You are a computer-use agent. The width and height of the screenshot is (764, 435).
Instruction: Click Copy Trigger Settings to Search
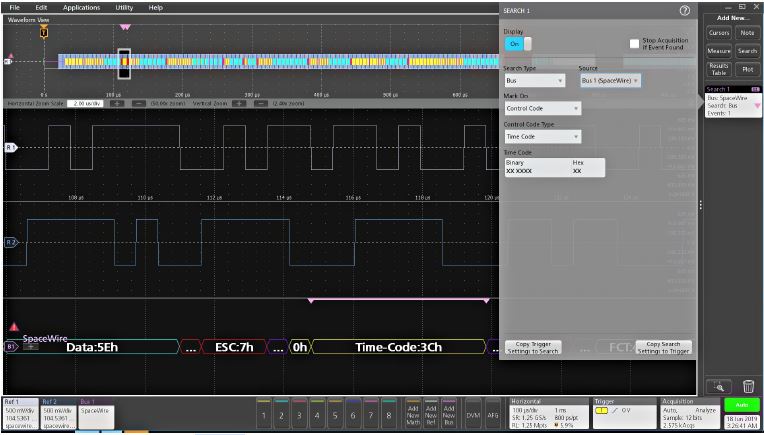tap(537, 347)
